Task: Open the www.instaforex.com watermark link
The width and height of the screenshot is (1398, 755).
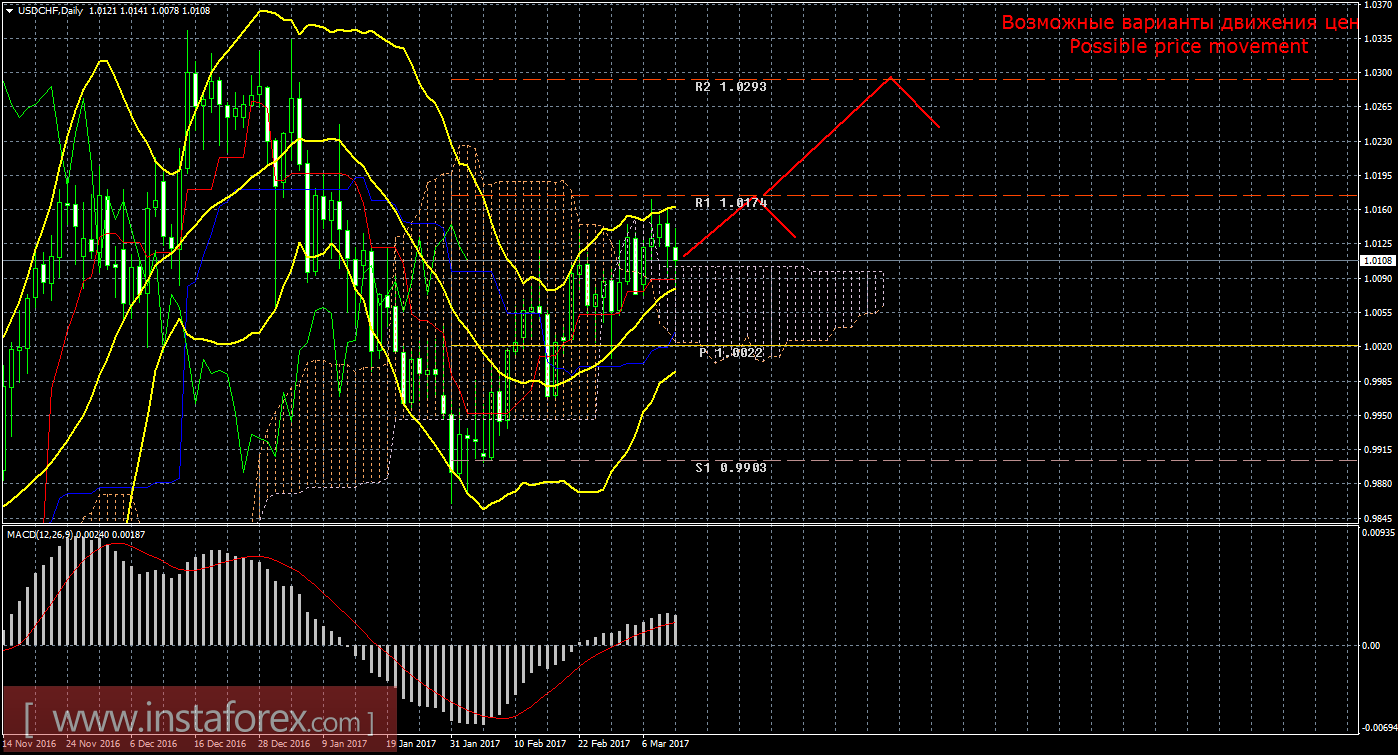Action: tap(198, 720)
